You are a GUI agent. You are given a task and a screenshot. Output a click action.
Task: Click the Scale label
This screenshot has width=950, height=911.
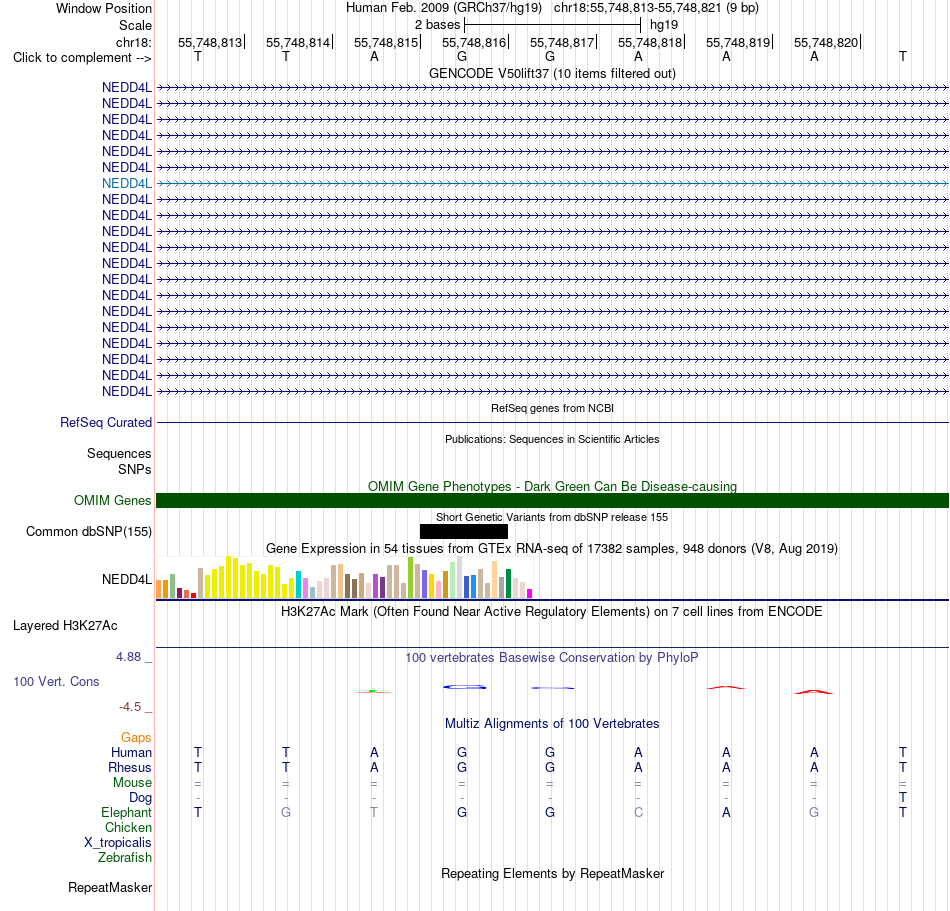135,25
